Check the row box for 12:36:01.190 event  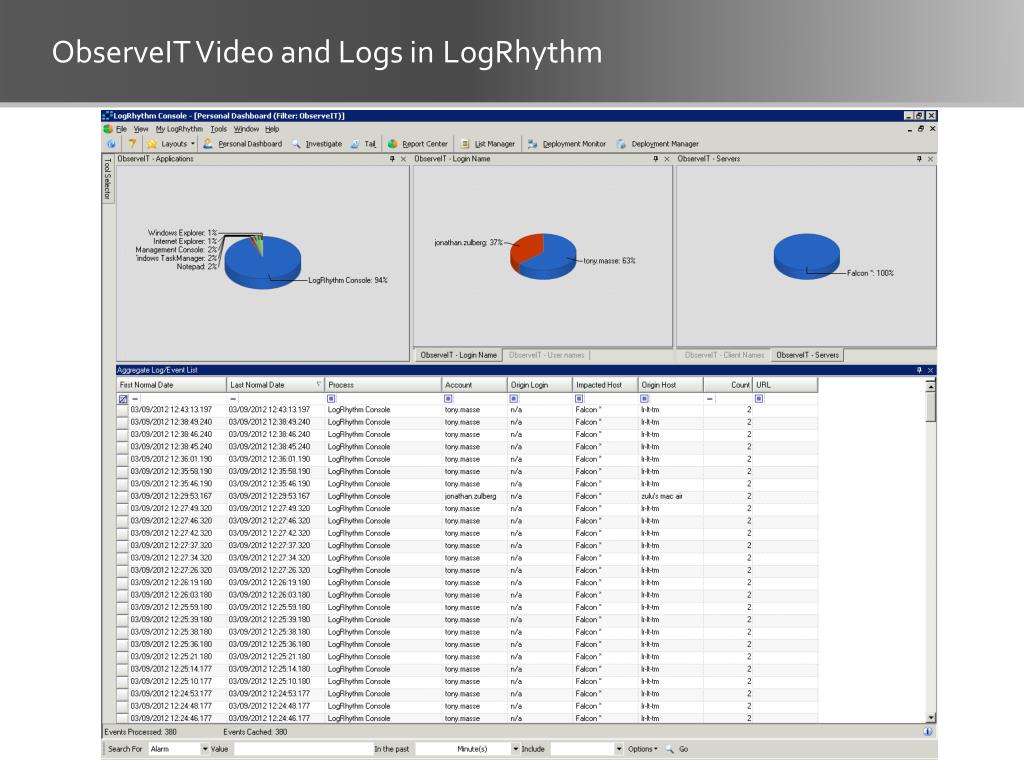(122, 459)
